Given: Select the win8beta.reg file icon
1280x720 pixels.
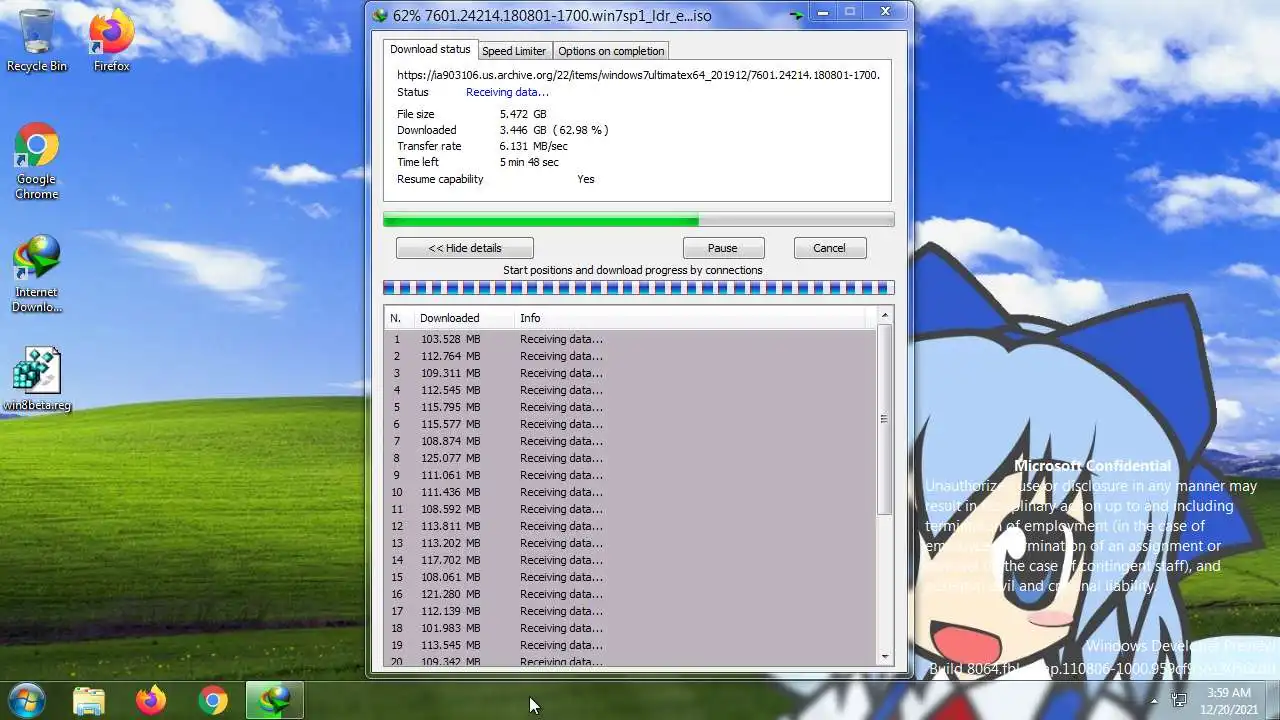Looking at the screenshot, I should coord(37,379).
